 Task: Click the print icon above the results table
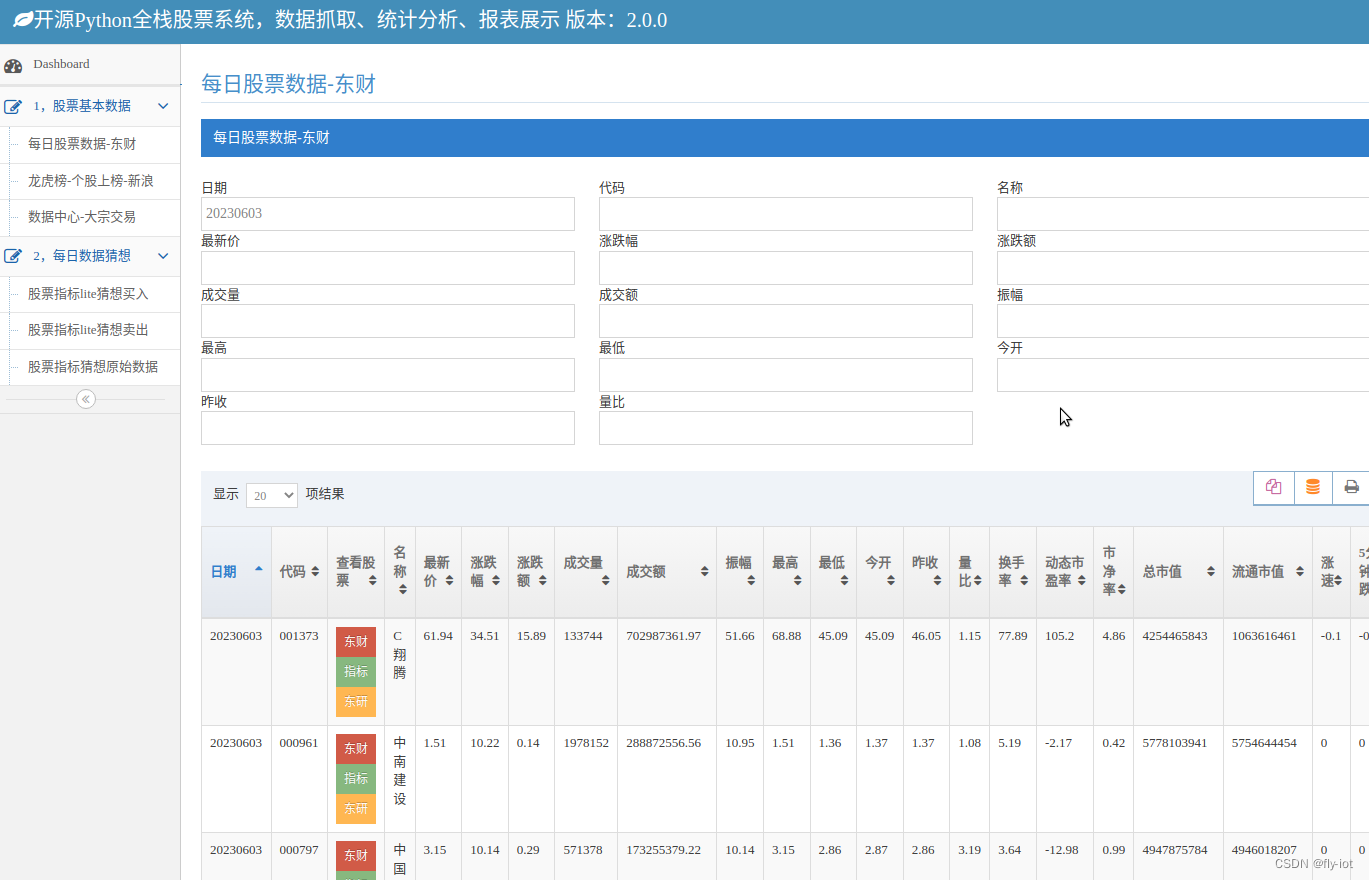click(1351, 487)
